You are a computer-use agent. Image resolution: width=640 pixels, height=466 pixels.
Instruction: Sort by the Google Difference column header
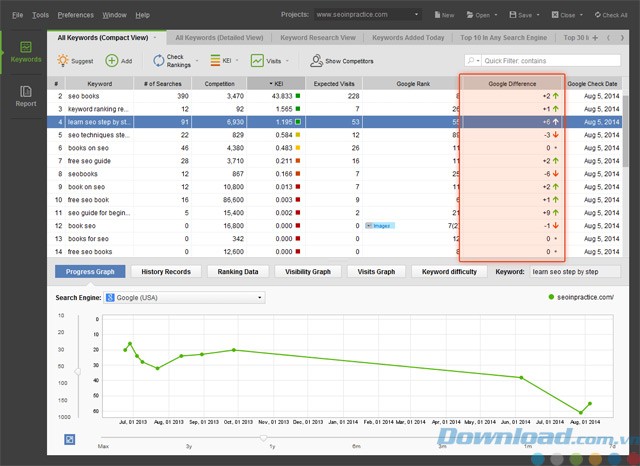click(511, 83)
